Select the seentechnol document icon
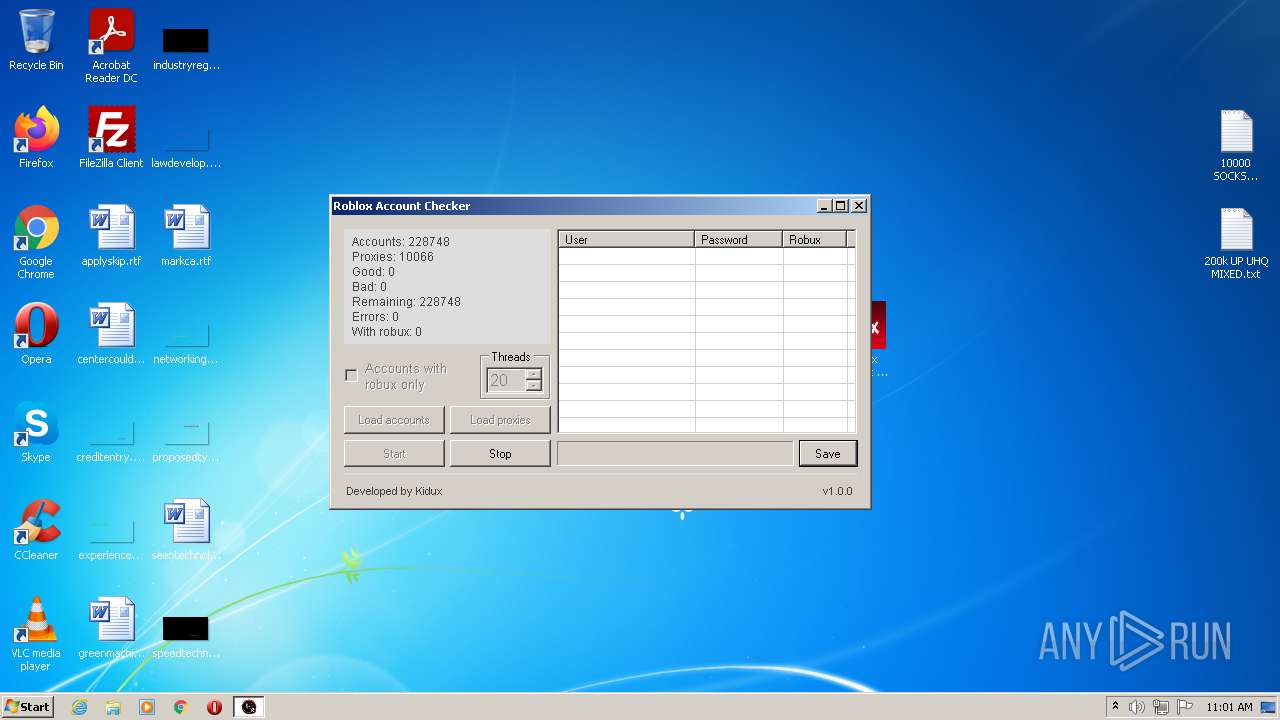 186,530
